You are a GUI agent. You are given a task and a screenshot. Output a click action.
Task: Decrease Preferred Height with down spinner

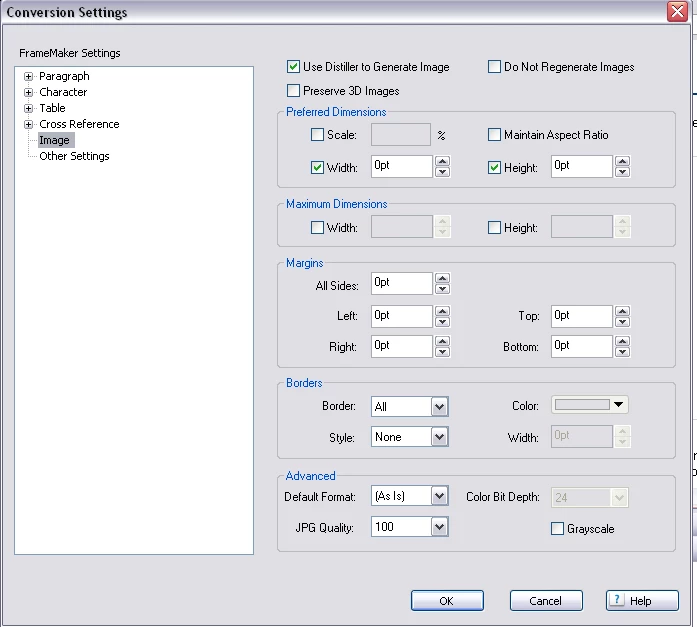(622, 172)
